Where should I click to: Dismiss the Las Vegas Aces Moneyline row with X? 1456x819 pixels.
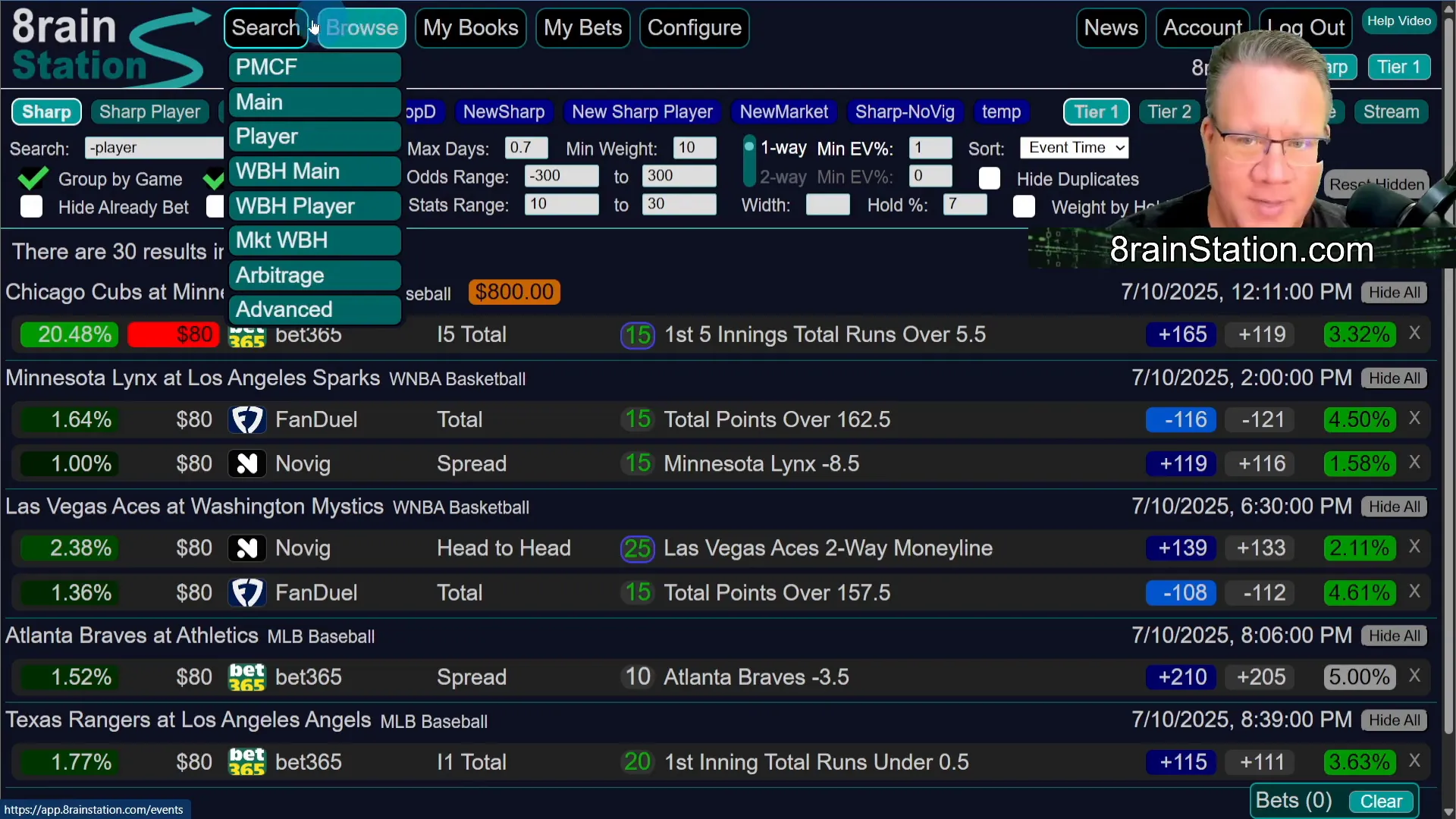click(x=1414, y=548)
